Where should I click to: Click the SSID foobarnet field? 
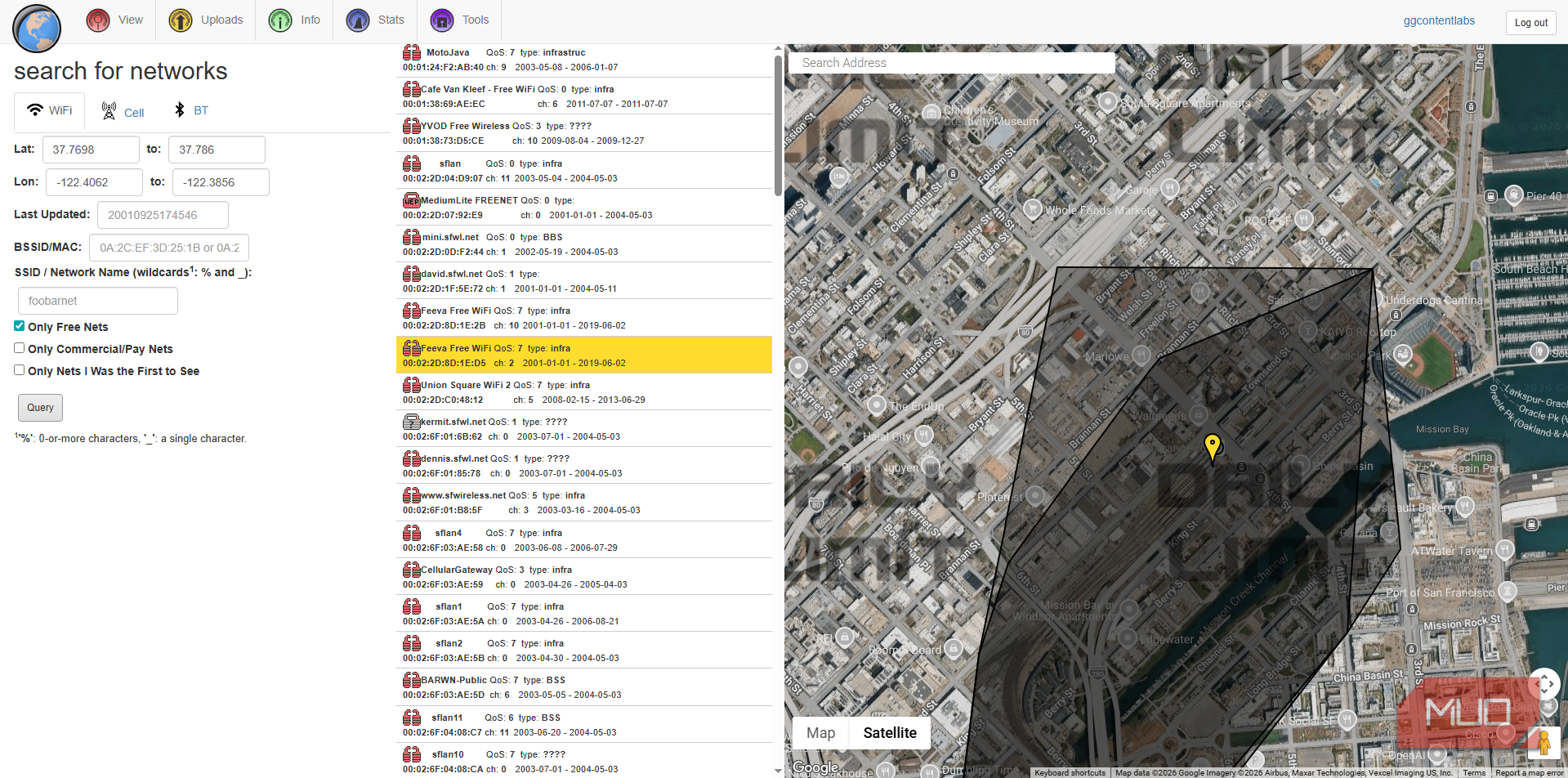(98, 301)
